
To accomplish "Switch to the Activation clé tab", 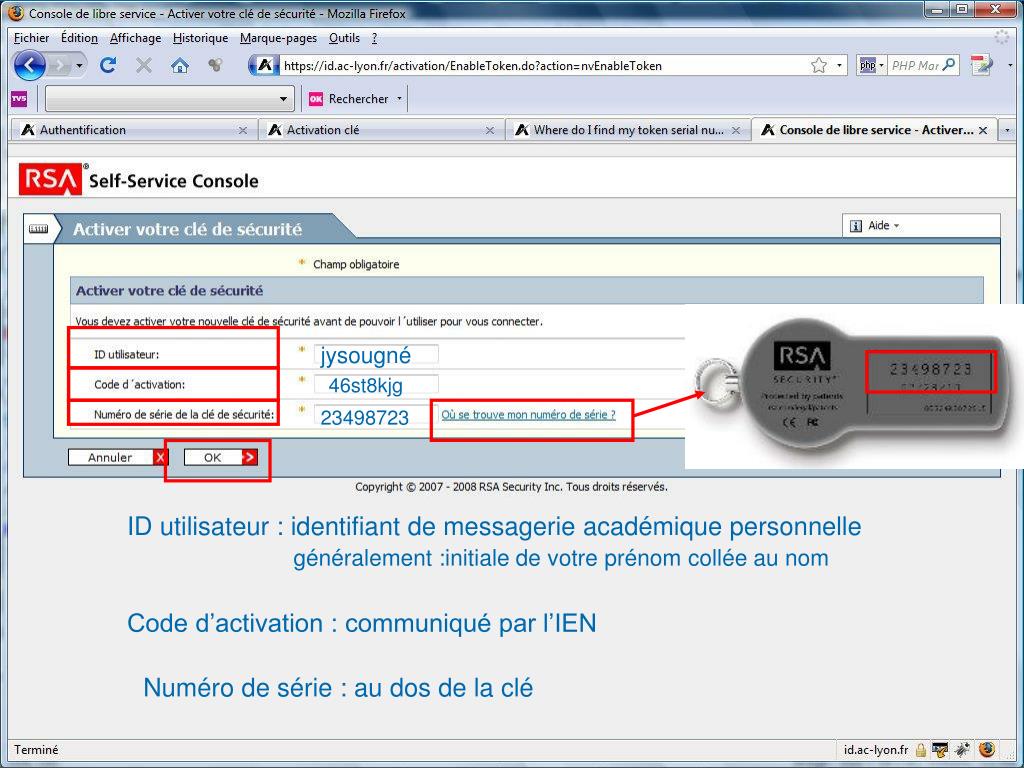I will (381, 130).
